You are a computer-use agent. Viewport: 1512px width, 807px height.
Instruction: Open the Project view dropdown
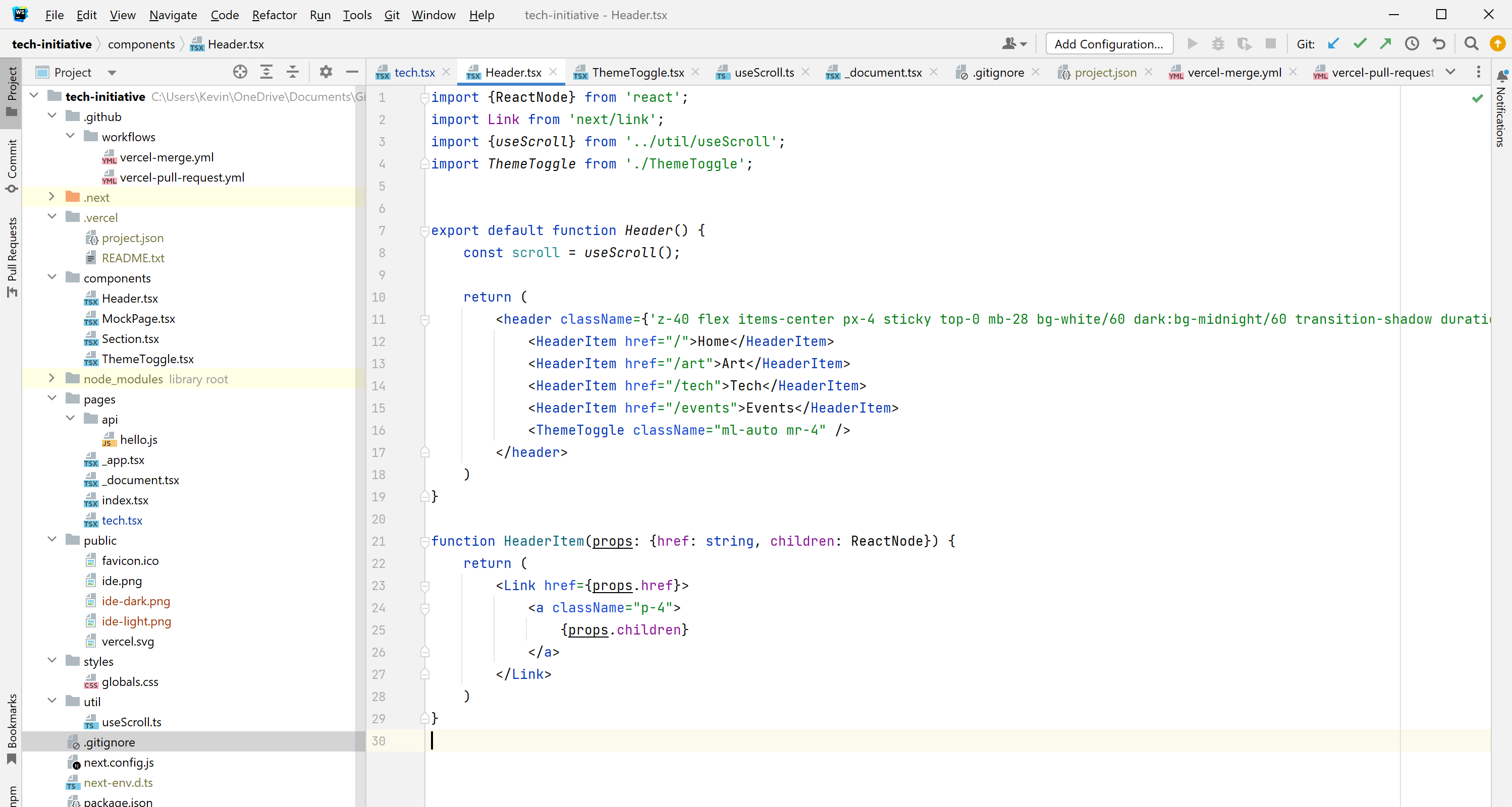(112, 73)
